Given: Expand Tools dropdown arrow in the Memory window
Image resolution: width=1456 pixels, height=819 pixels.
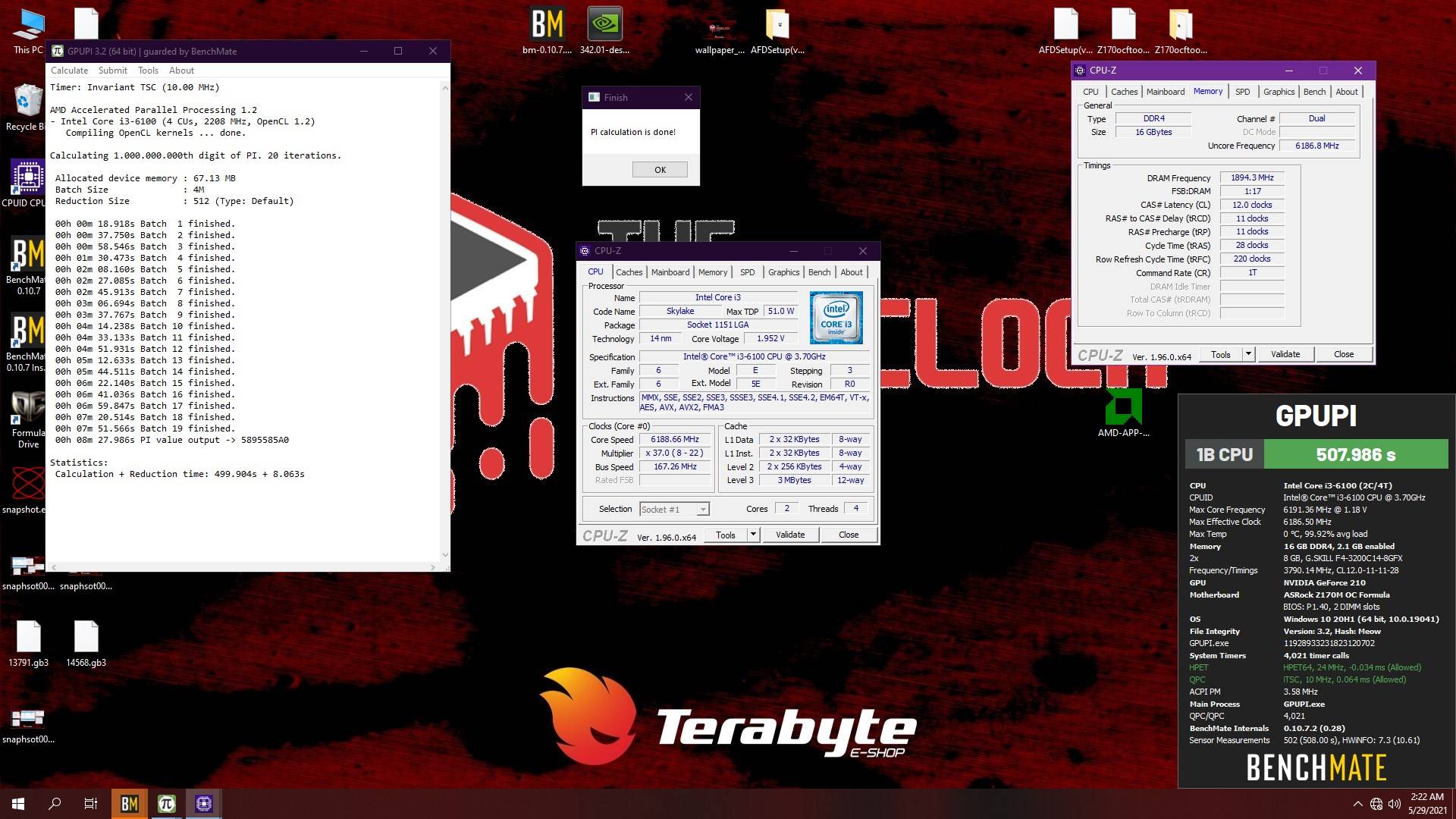Looking at the screenshot, I should pyautogui.click(x=1248, y=354).
